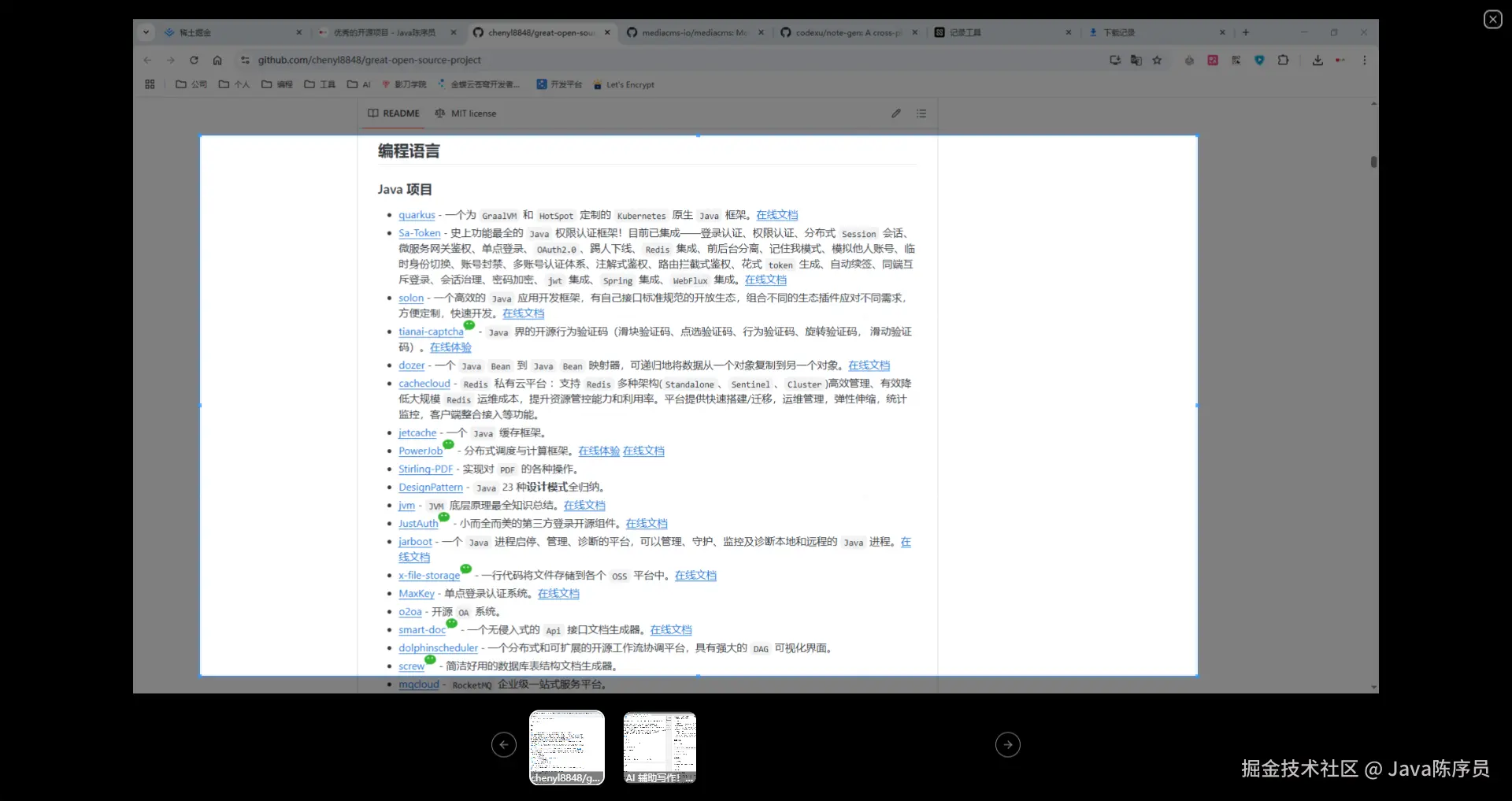
Task: Open the Let's Encrypt bookmark
Action: pos(624,84)
